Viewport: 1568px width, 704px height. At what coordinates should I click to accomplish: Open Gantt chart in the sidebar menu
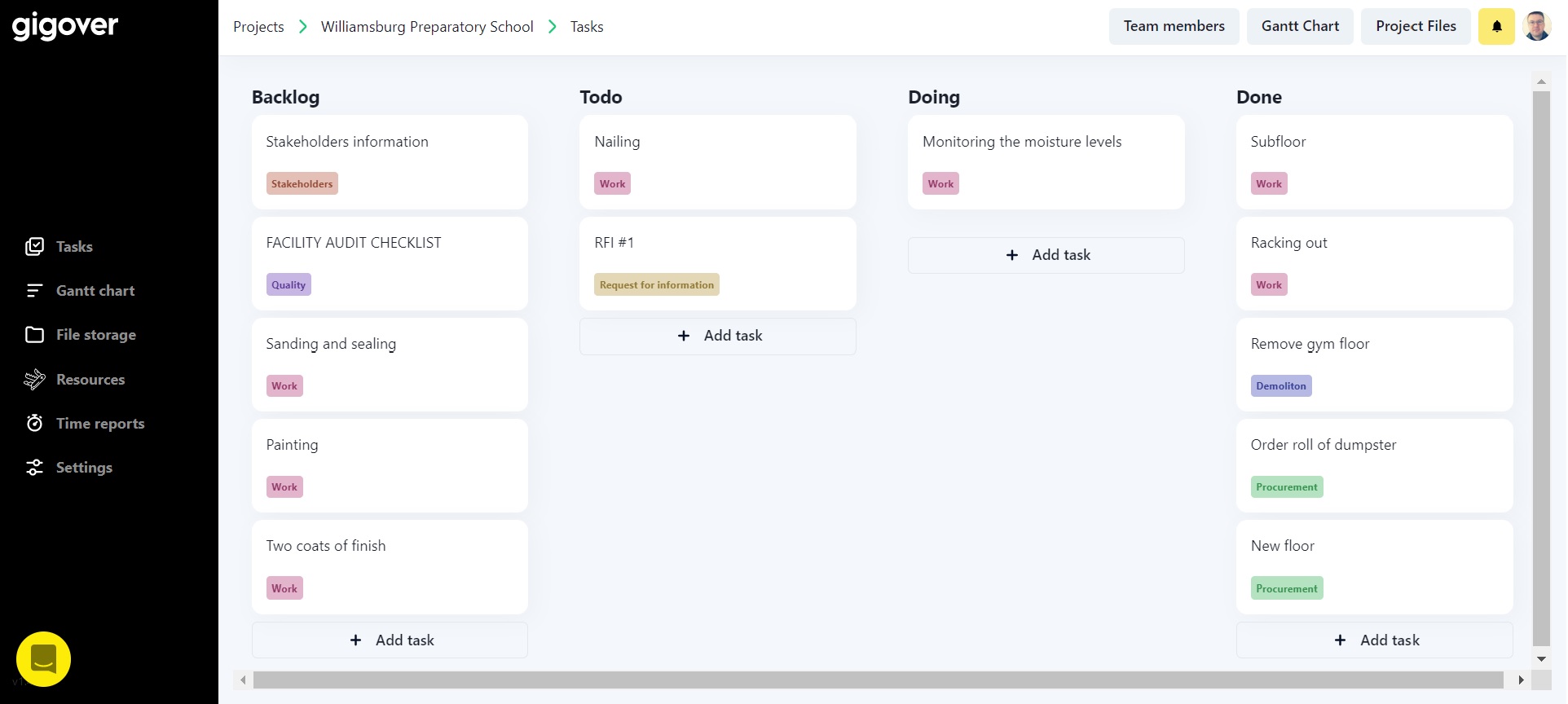(x=95, y=291)
